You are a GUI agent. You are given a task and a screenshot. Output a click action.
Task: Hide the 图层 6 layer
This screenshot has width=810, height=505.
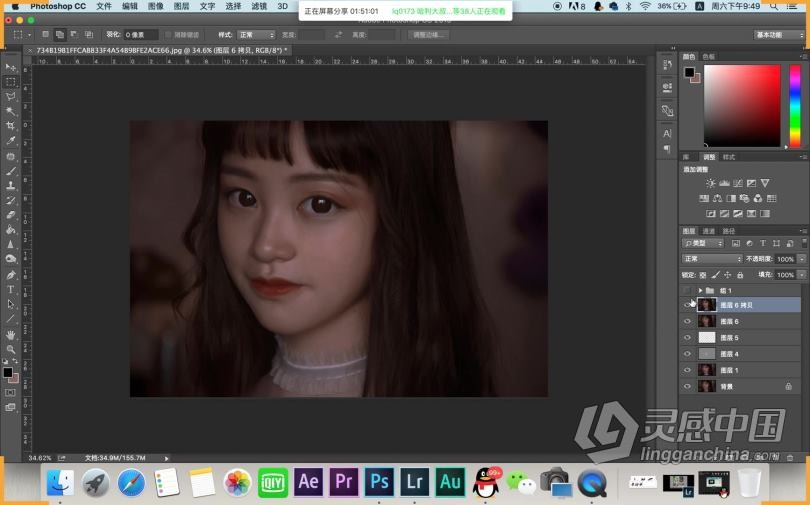pos(687,321)
